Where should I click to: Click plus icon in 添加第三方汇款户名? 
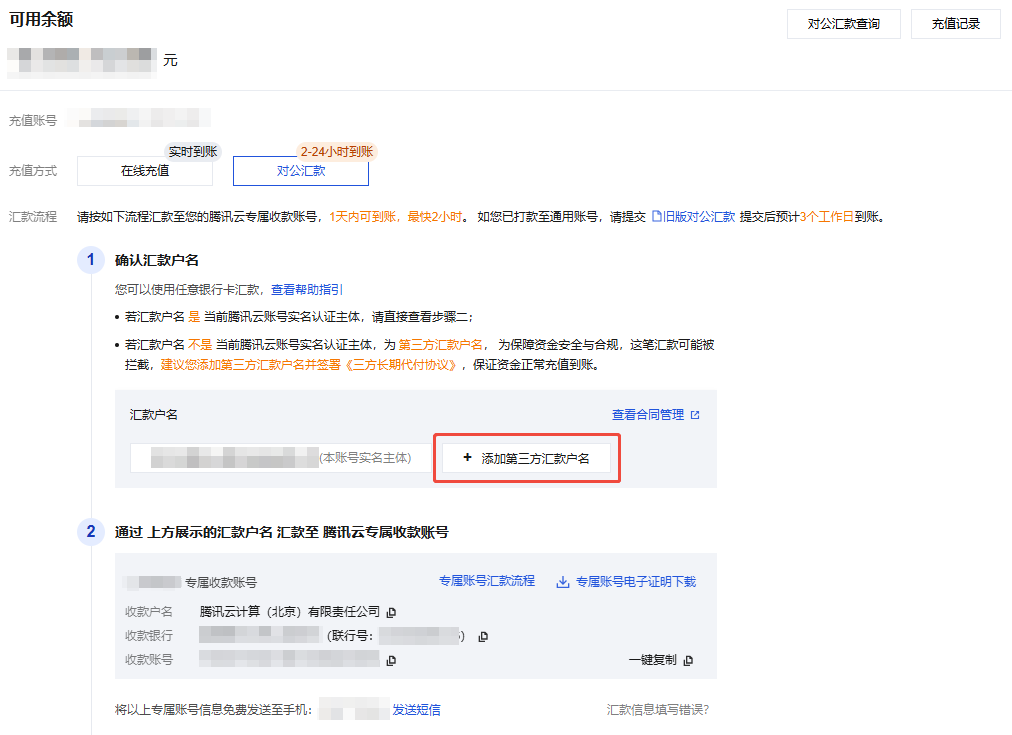coord(467,458)
